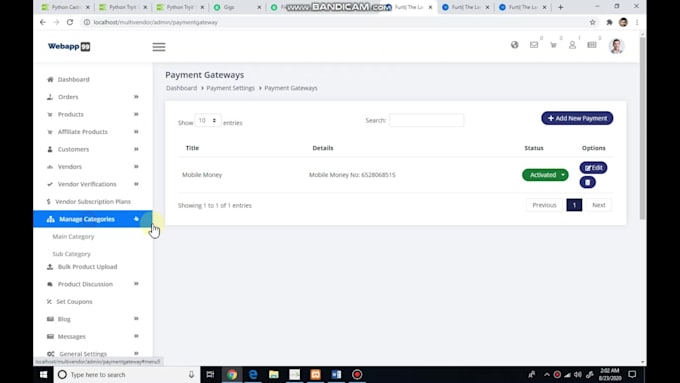
Task: Open Windows notification center icon
Action: click(632, 374)
